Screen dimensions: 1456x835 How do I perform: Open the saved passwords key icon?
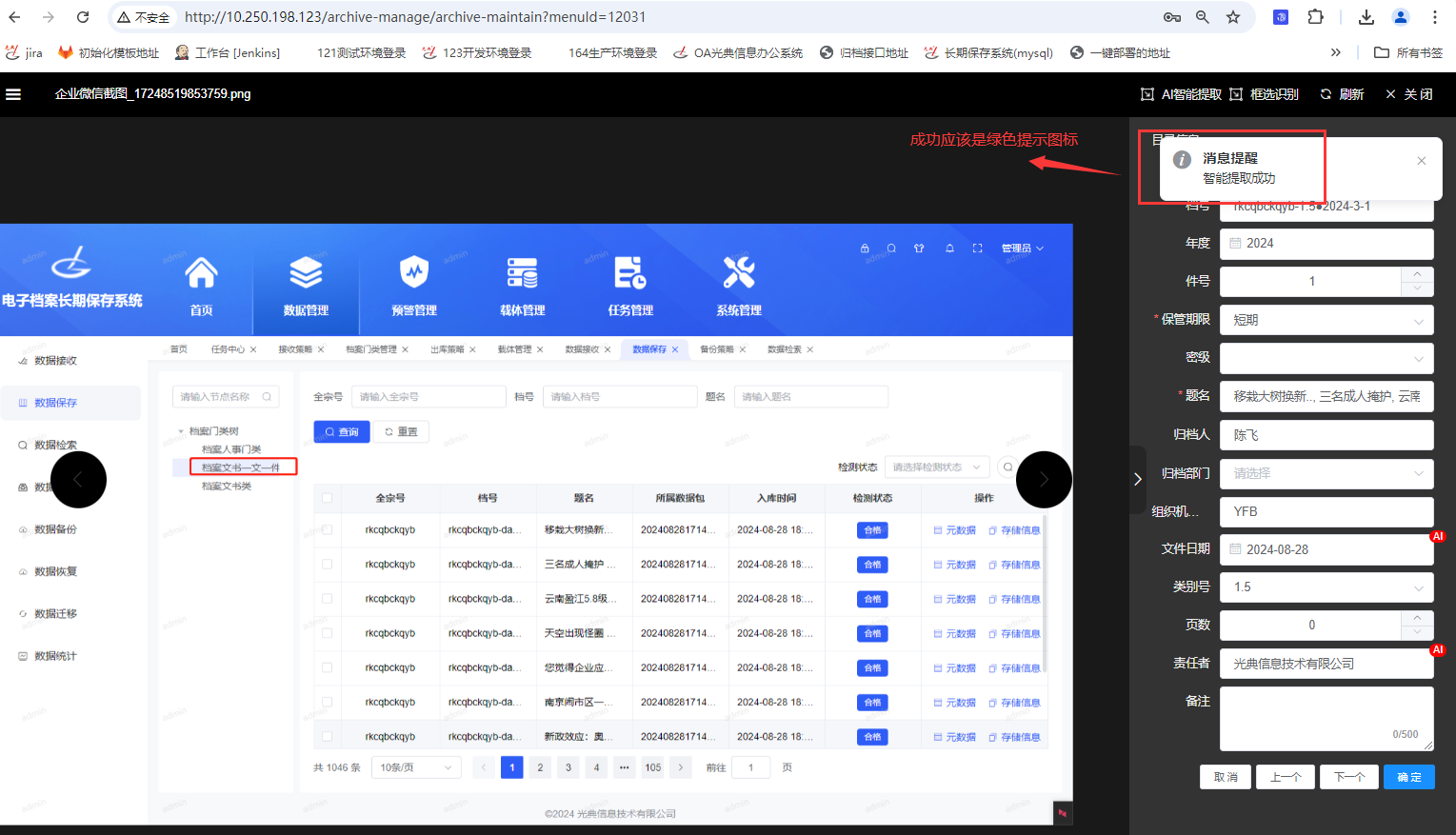pyautogui.click(x=1172, y=17)
